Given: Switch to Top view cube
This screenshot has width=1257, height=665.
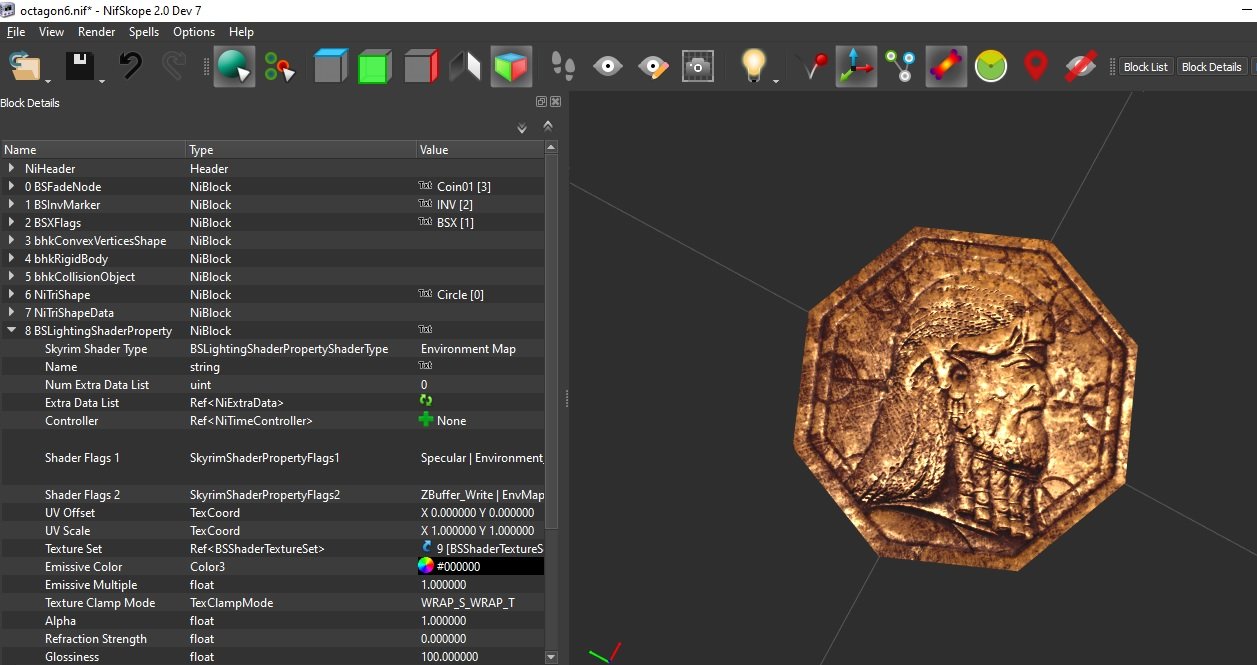Looking at the screenshot, I should 330,67.
